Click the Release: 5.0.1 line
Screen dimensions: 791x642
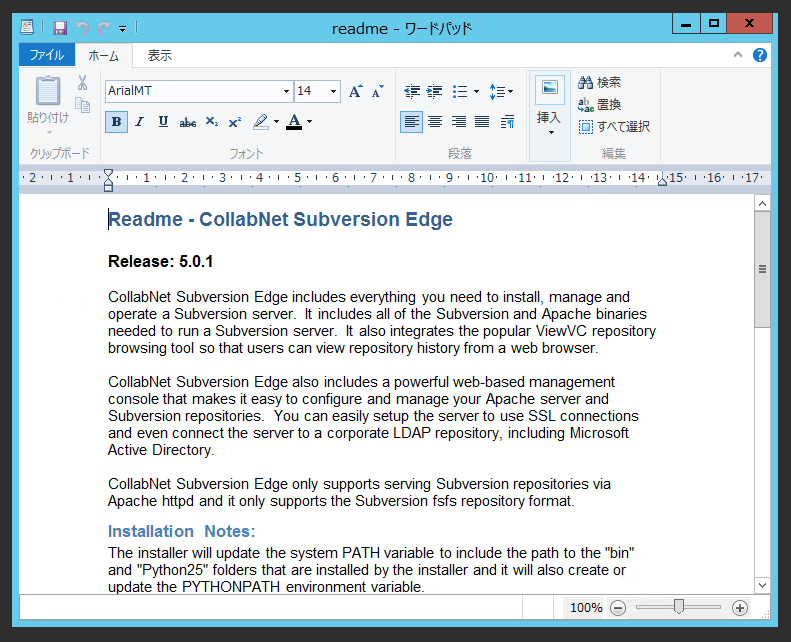coord(160,261)
